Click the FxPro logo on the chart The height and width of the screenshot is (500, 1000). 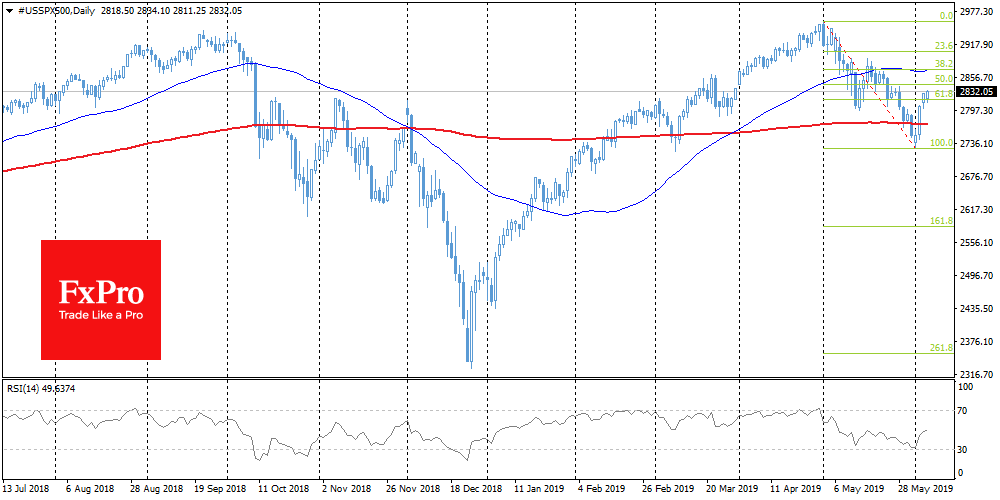tap(100, 299)
